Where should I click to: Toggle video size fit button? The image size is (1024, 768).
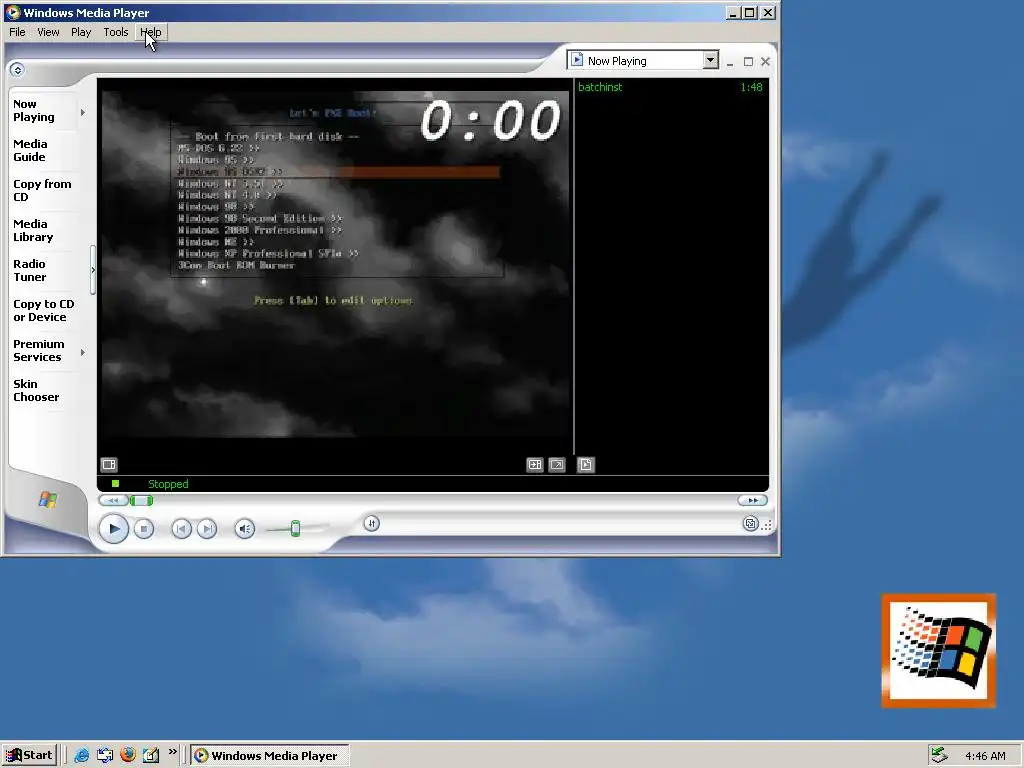pyautogui.click(x=535, y=464)
